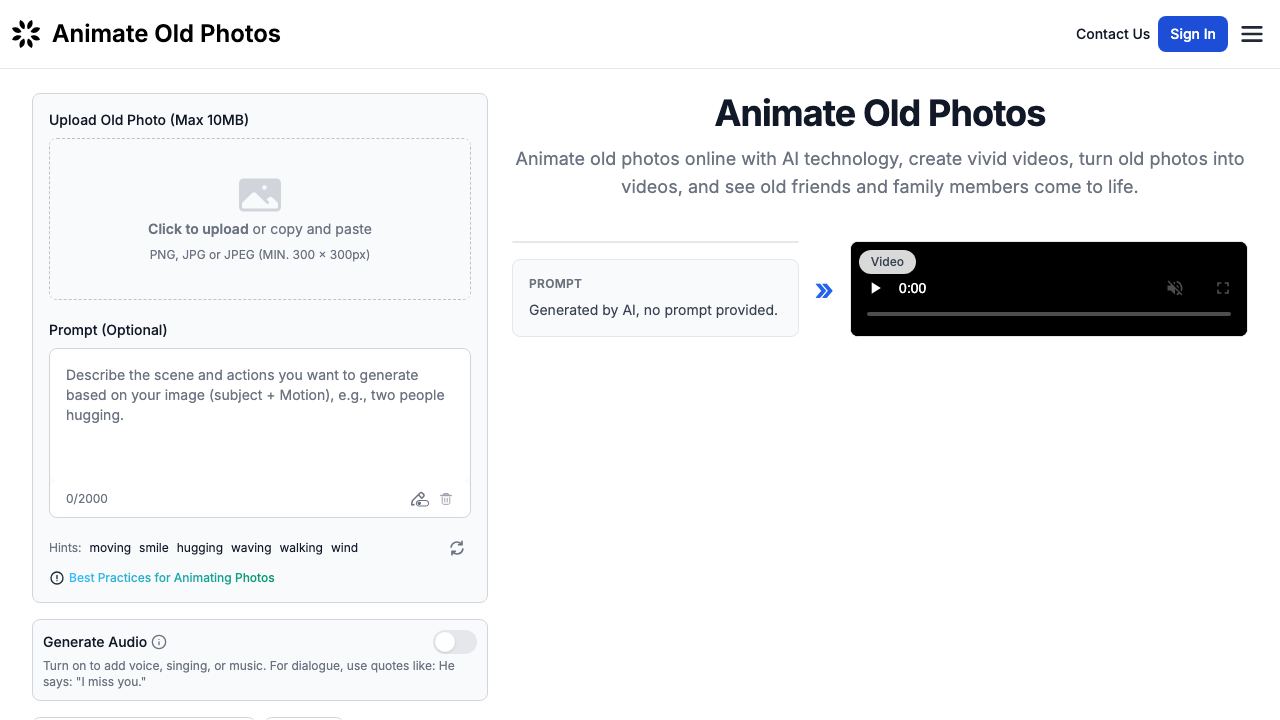
Task: Select the 'hugging' hint
Action: (200, 548)
